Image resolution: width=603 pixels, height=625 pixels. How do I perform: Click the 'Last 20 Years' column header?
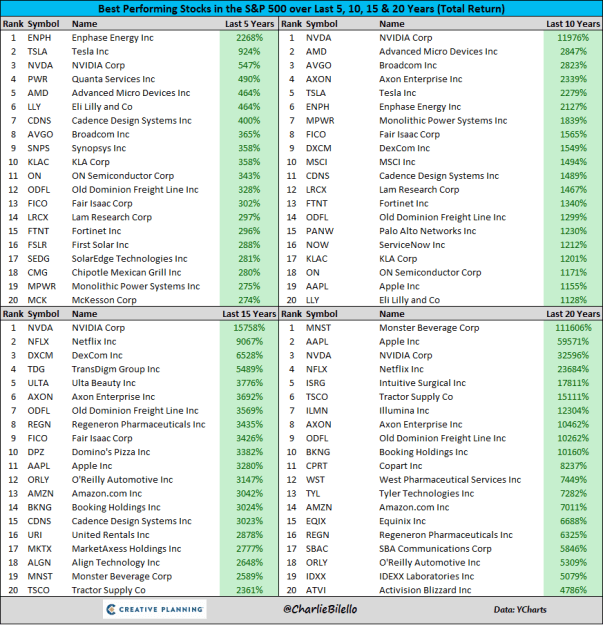[x=573, y=314]
